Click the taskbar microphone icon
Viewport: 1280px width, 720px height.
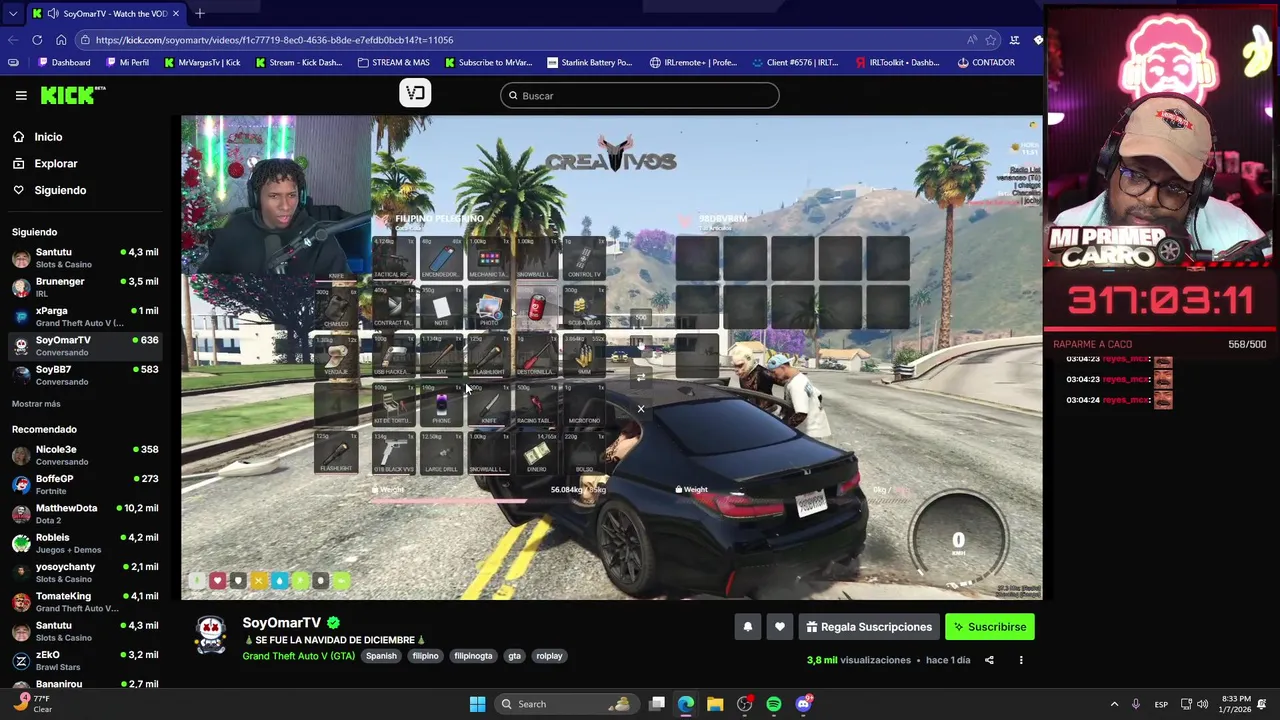coord(1135,704)
